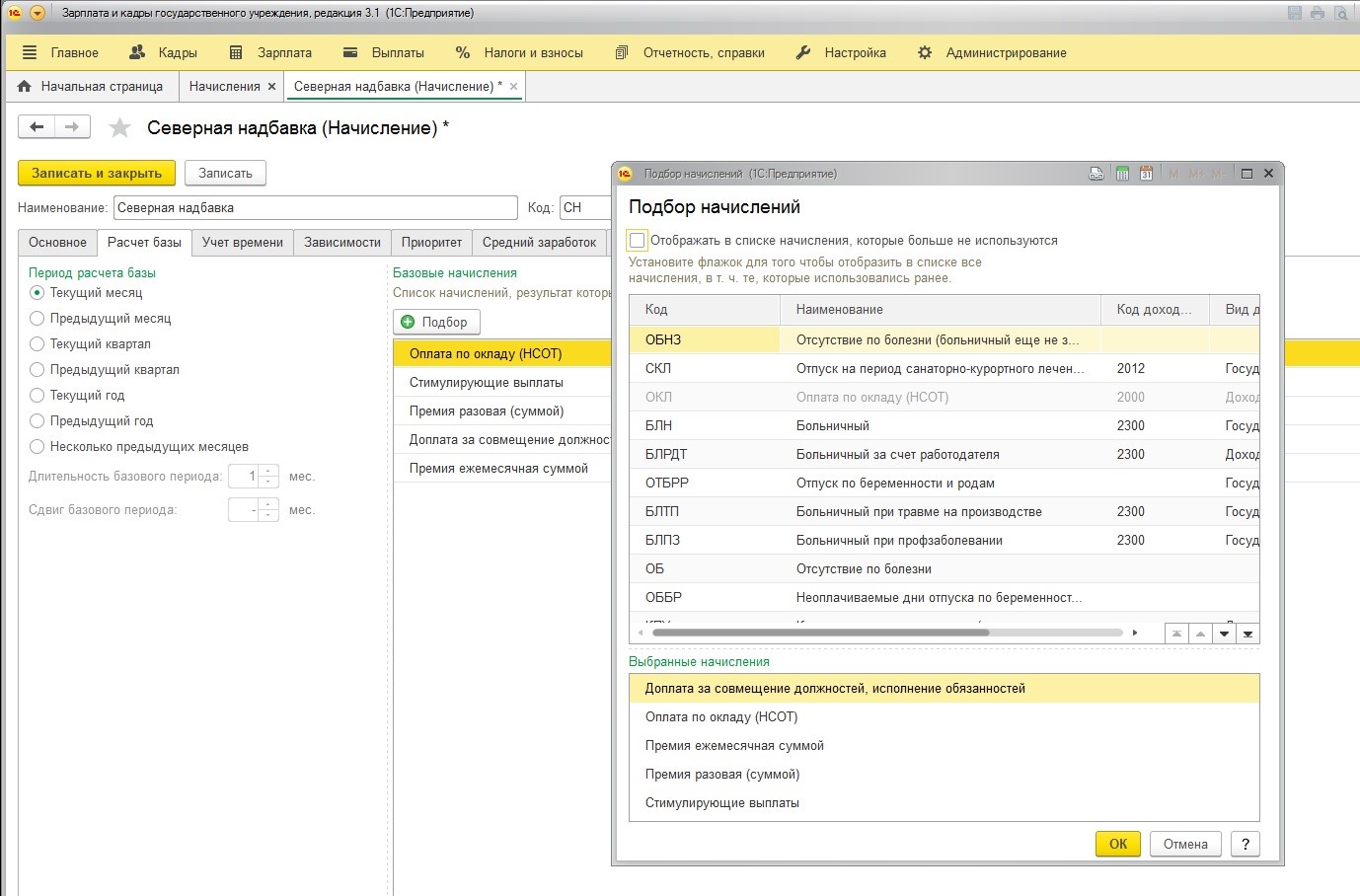The image size is (1360, 896).
Task: Switch to Средний заработок tab
Action: pyautogui.click(x=539, y=243)
